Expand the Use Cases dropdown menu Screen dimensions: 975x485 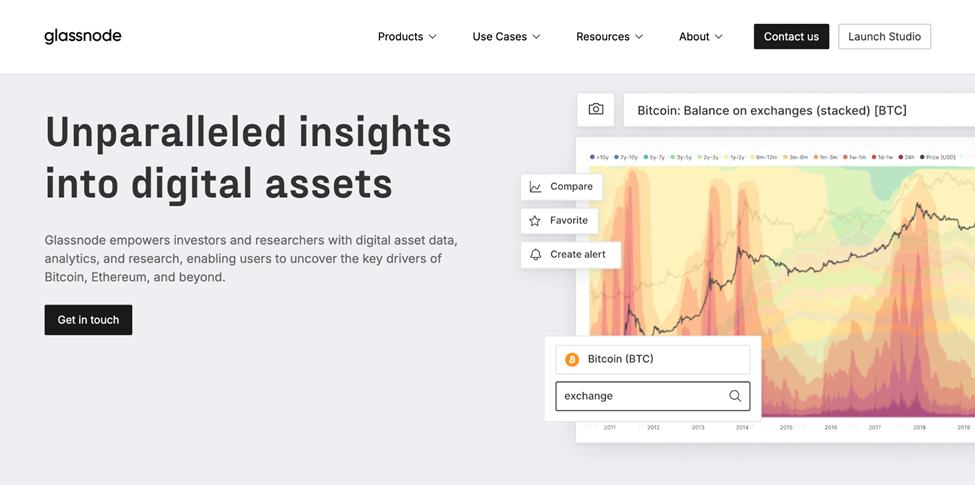(x=506, y=37)
